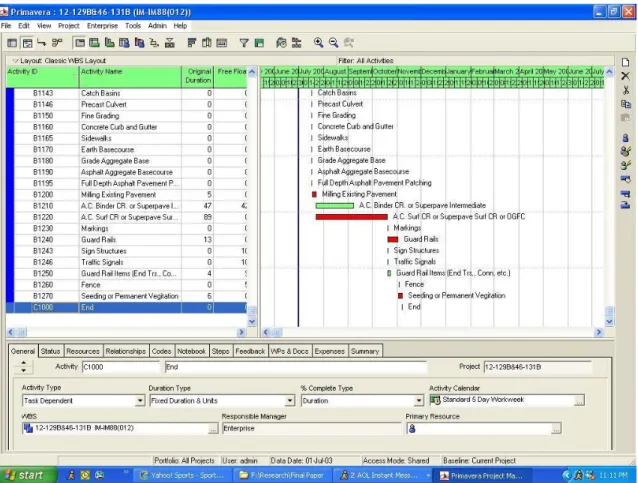The width and height of the screenshot is (638, 483).
Task: Delete activity using the X icon
Action: point(626,76)
